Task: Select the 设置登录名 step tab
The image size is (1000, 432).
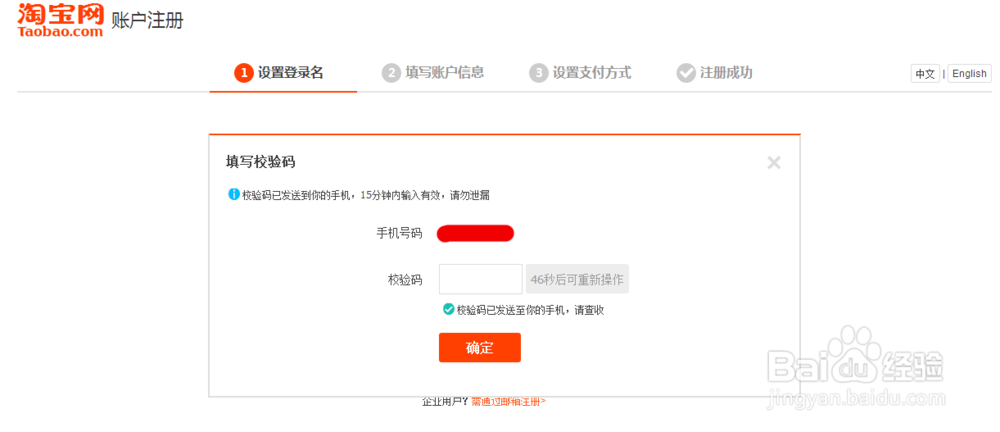Action: (290, 72)
